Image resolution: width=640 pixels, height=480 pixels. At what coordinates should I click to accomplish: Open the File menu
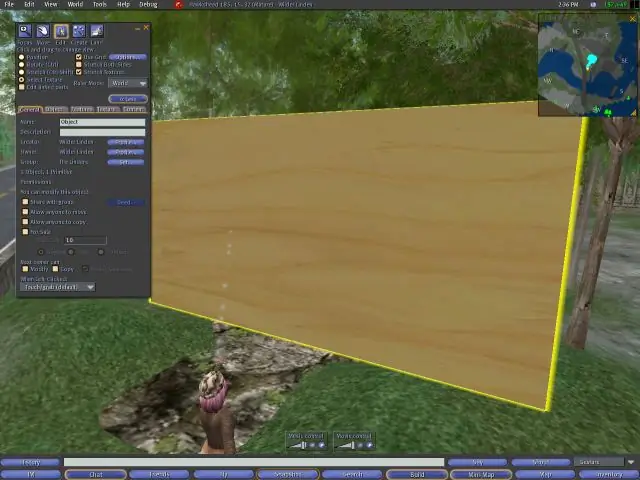coord(9,4)
